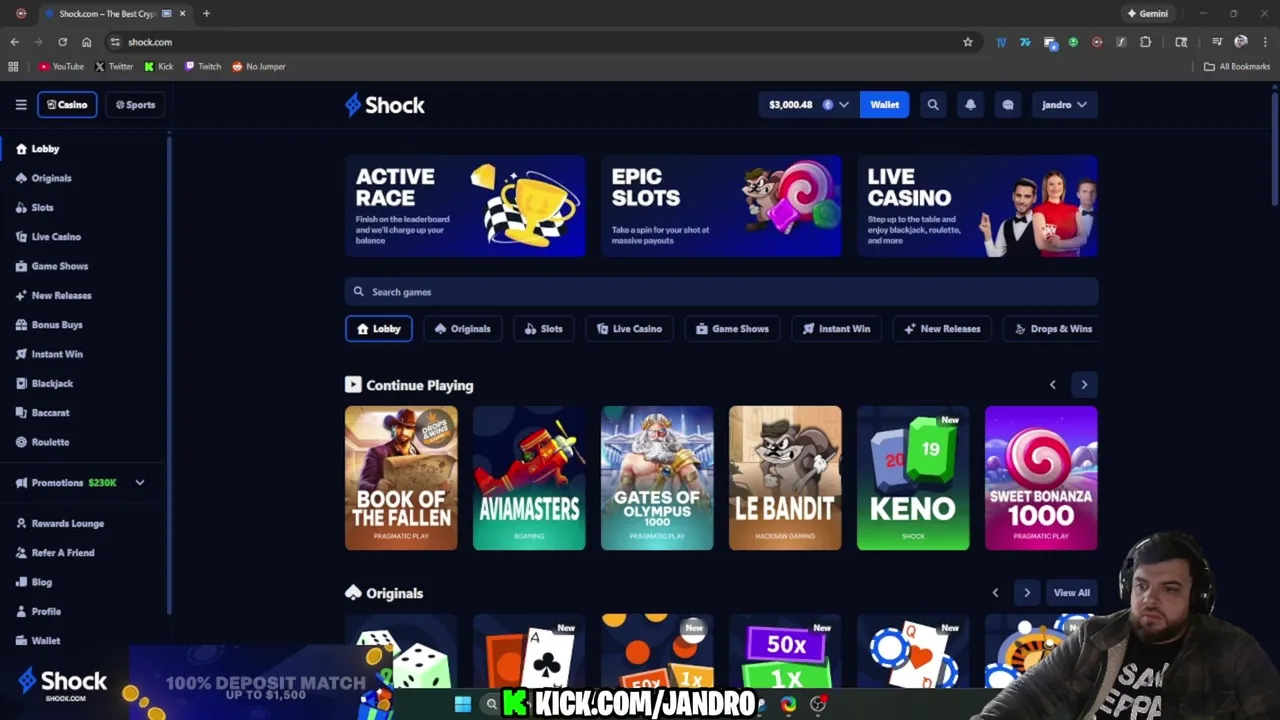Expand the Promotions $230K section

81,483
